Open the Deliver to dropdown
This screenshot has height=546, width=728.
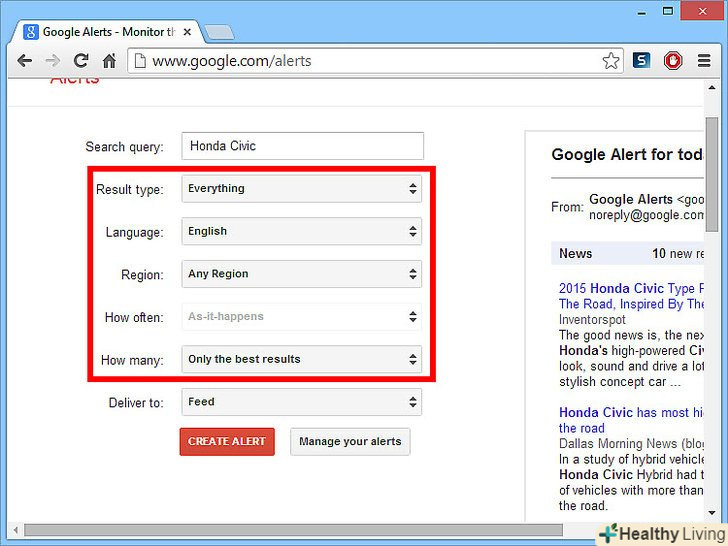tap(301, 402)
